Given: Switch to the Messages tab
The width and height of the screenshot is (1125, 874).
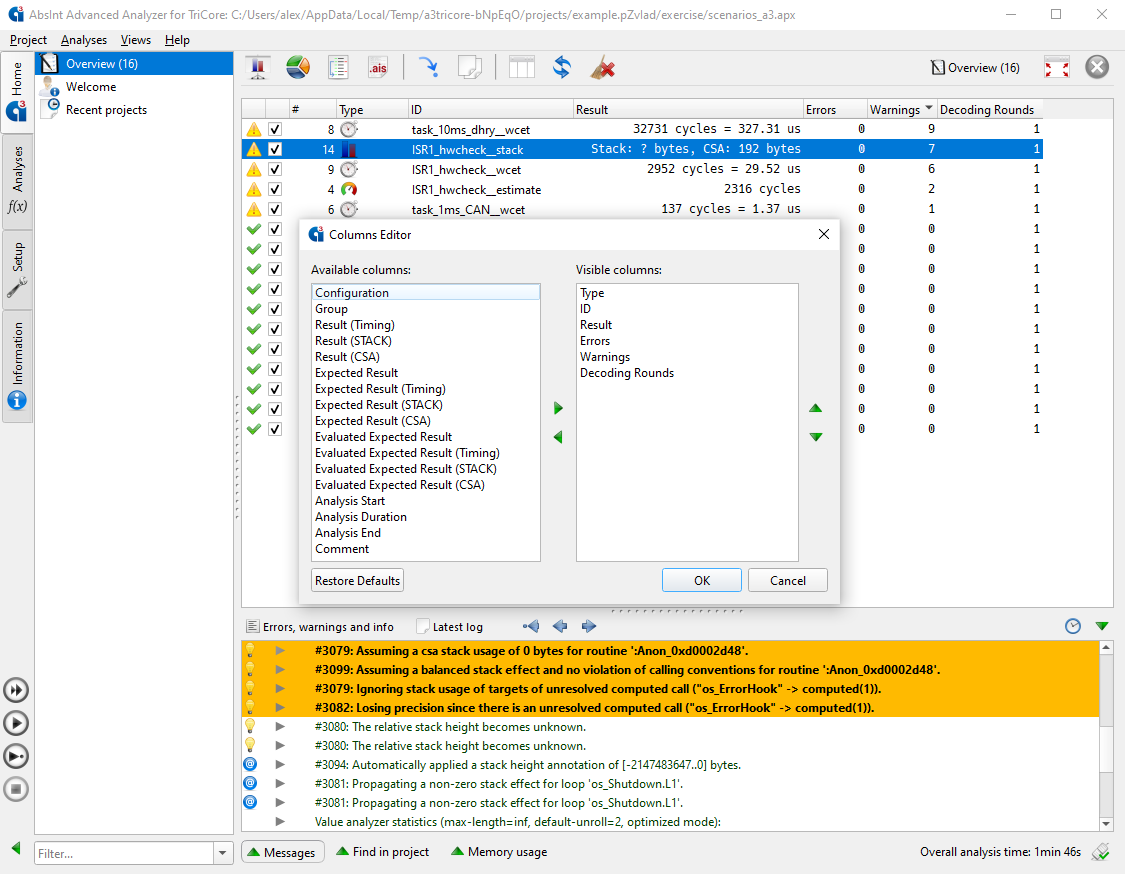Looking at the screenshot, I should coord(283,852).
